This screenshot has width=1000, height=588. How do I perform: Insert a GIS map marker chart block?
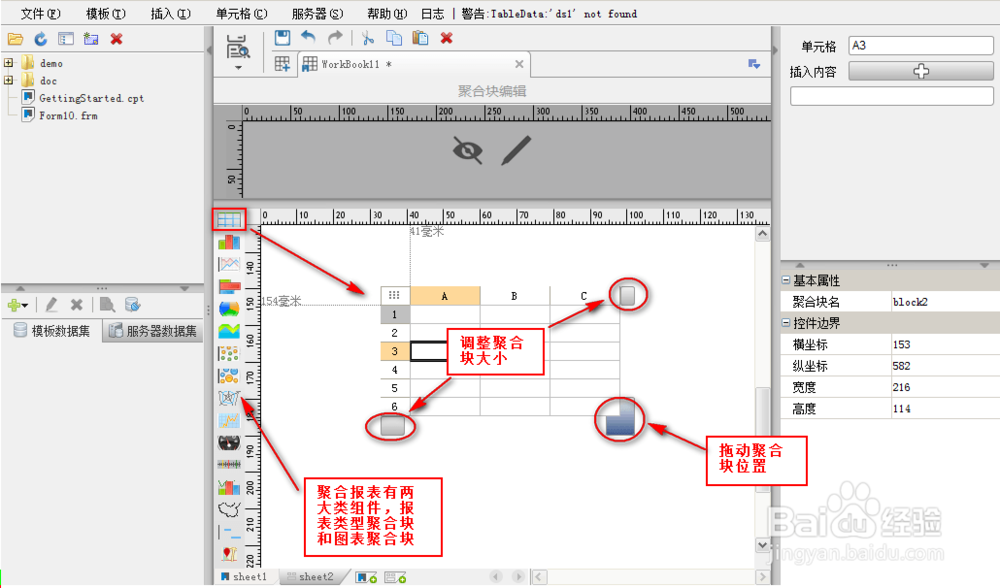coord(228,554)
